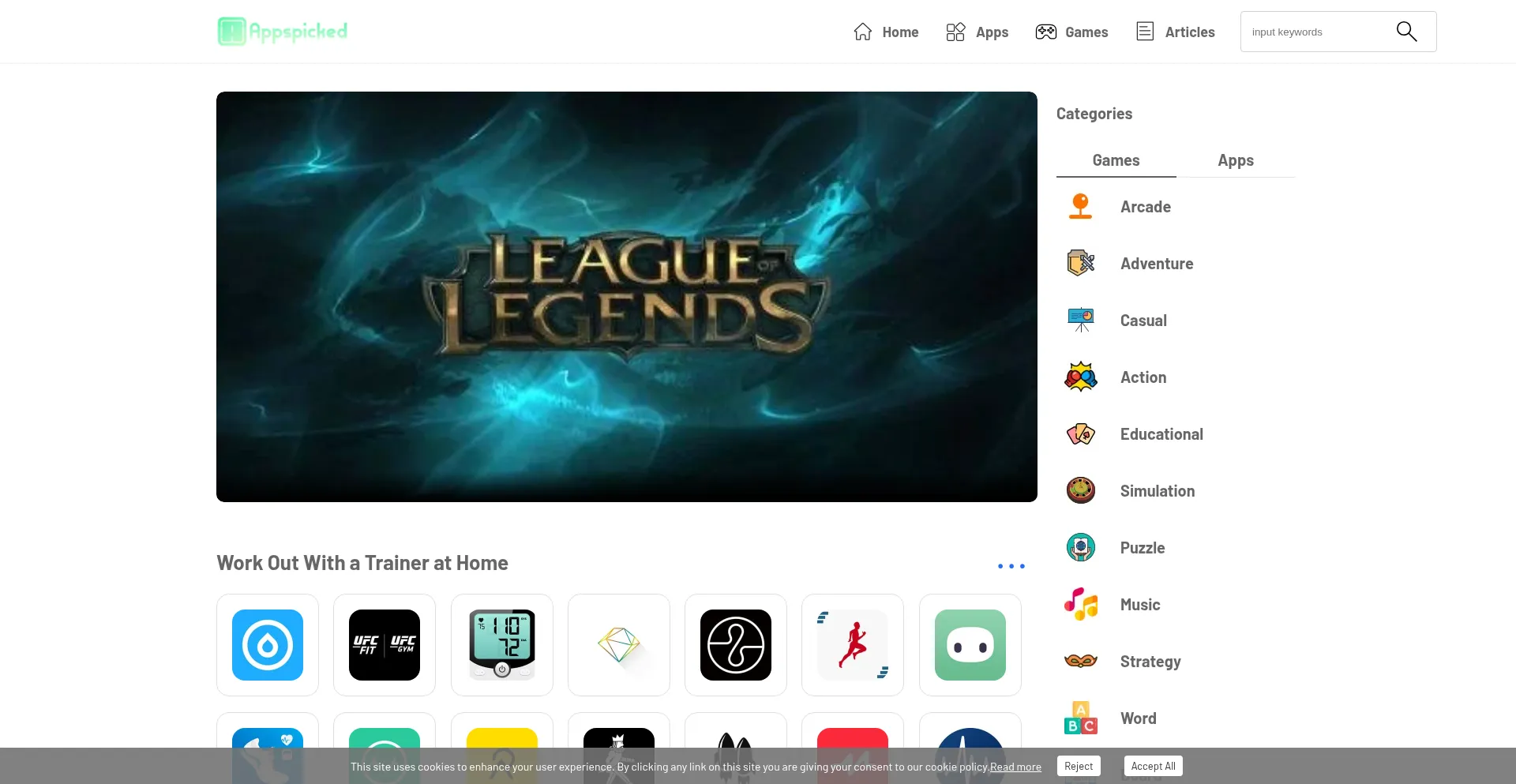Viewport: 1516px width, 784px height.
Task: Switch to the Games categories tab
Action: click(1116, 160)
